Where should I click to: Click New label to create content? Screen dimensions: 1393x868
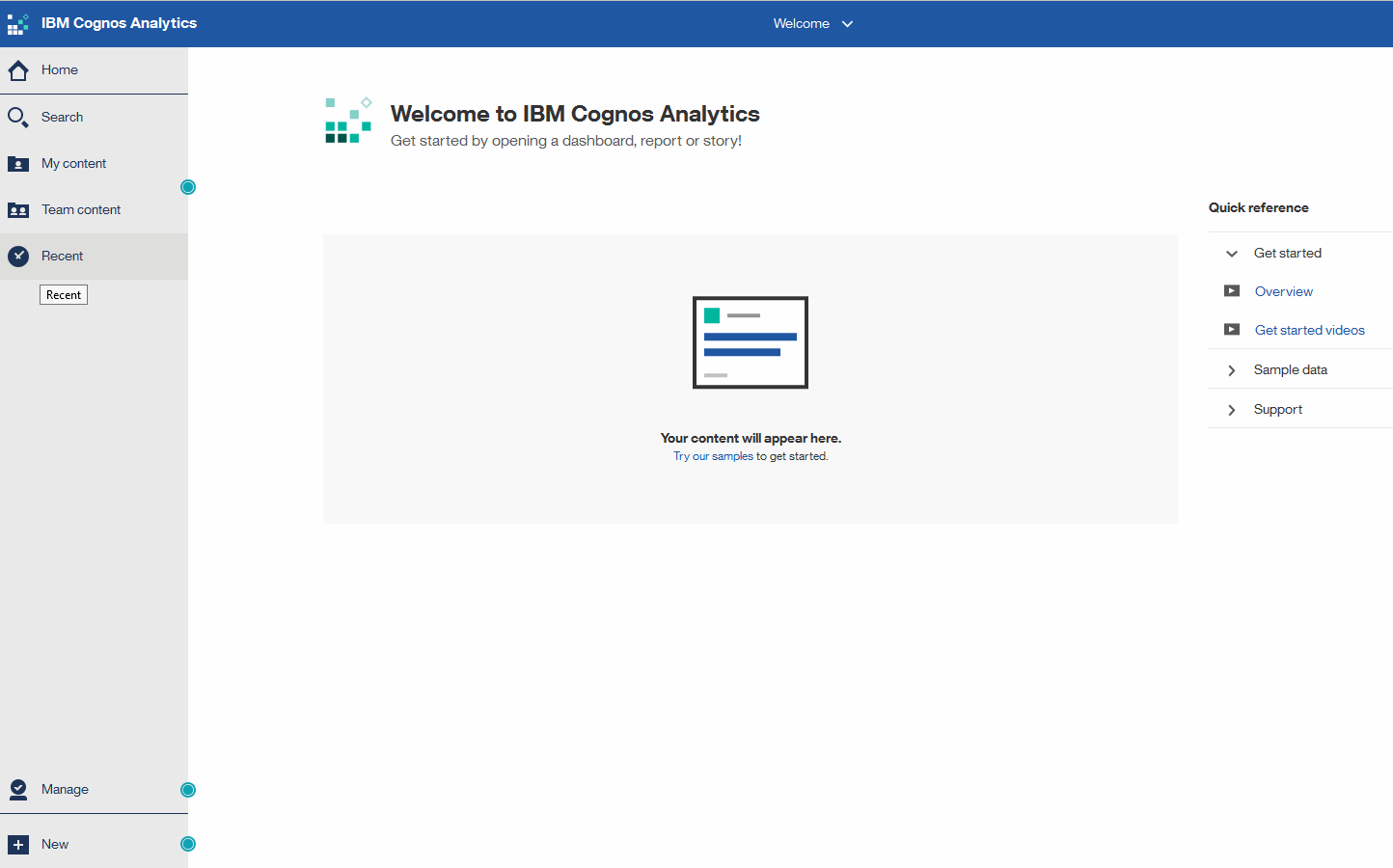(55, 845)
